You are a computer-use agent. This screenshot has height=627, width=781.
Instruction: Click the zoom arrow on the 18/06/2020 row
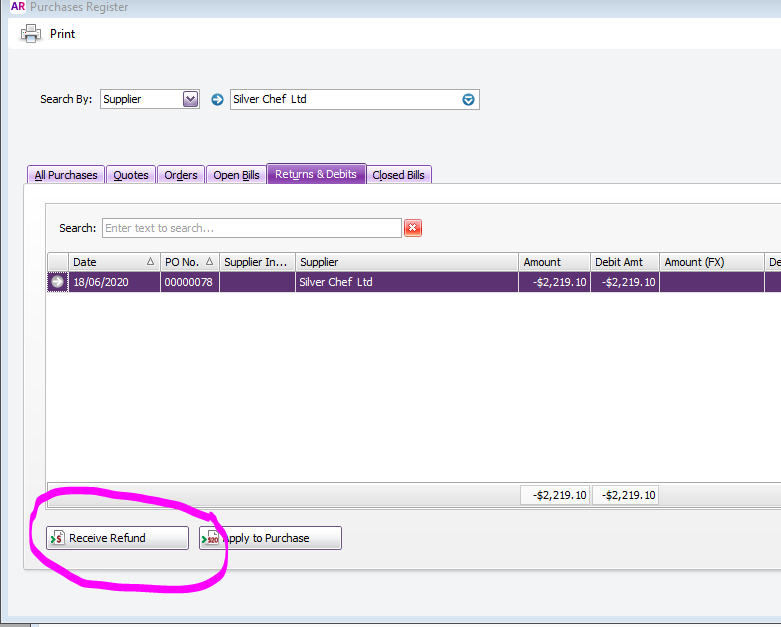[x=58, y=282]
